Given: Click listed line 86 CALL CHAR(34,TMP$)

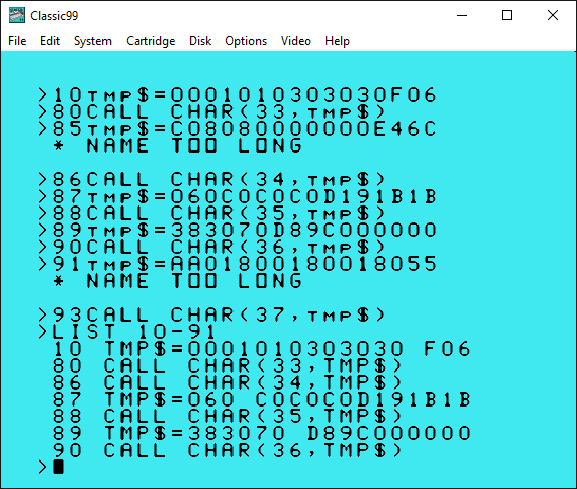Looking at the screenshot, I should point(227,383).
